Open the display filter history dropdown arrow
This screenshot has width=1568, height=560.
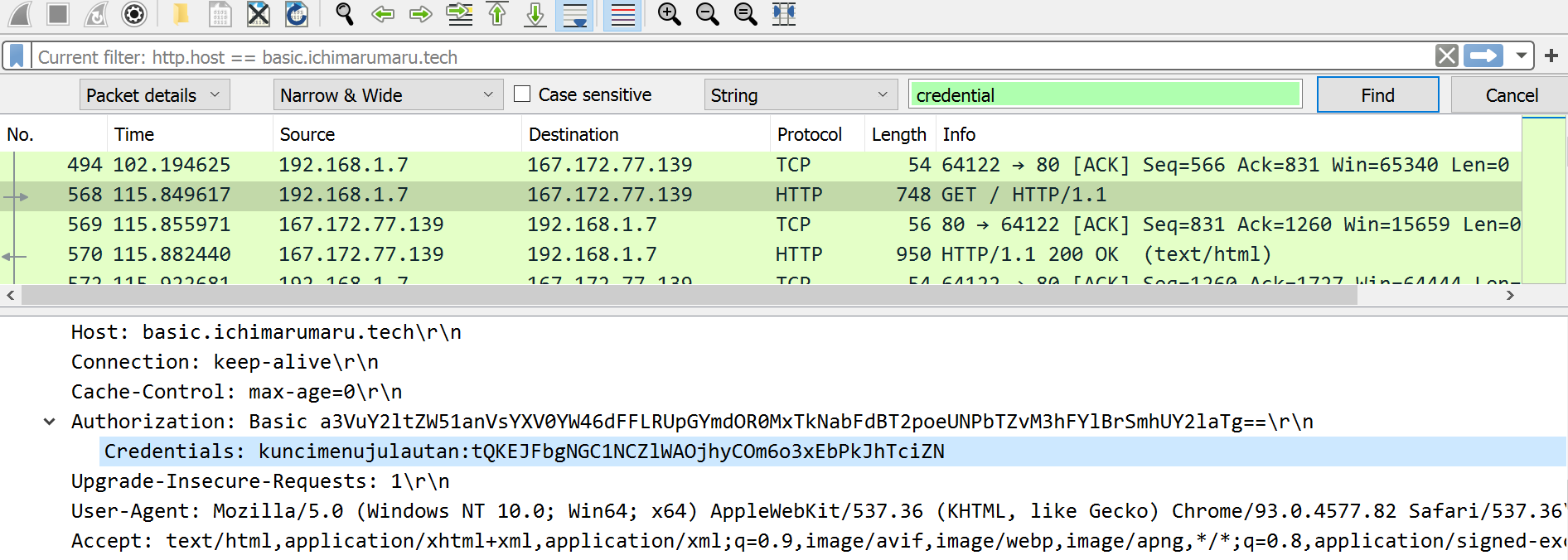click(1521, 56)
